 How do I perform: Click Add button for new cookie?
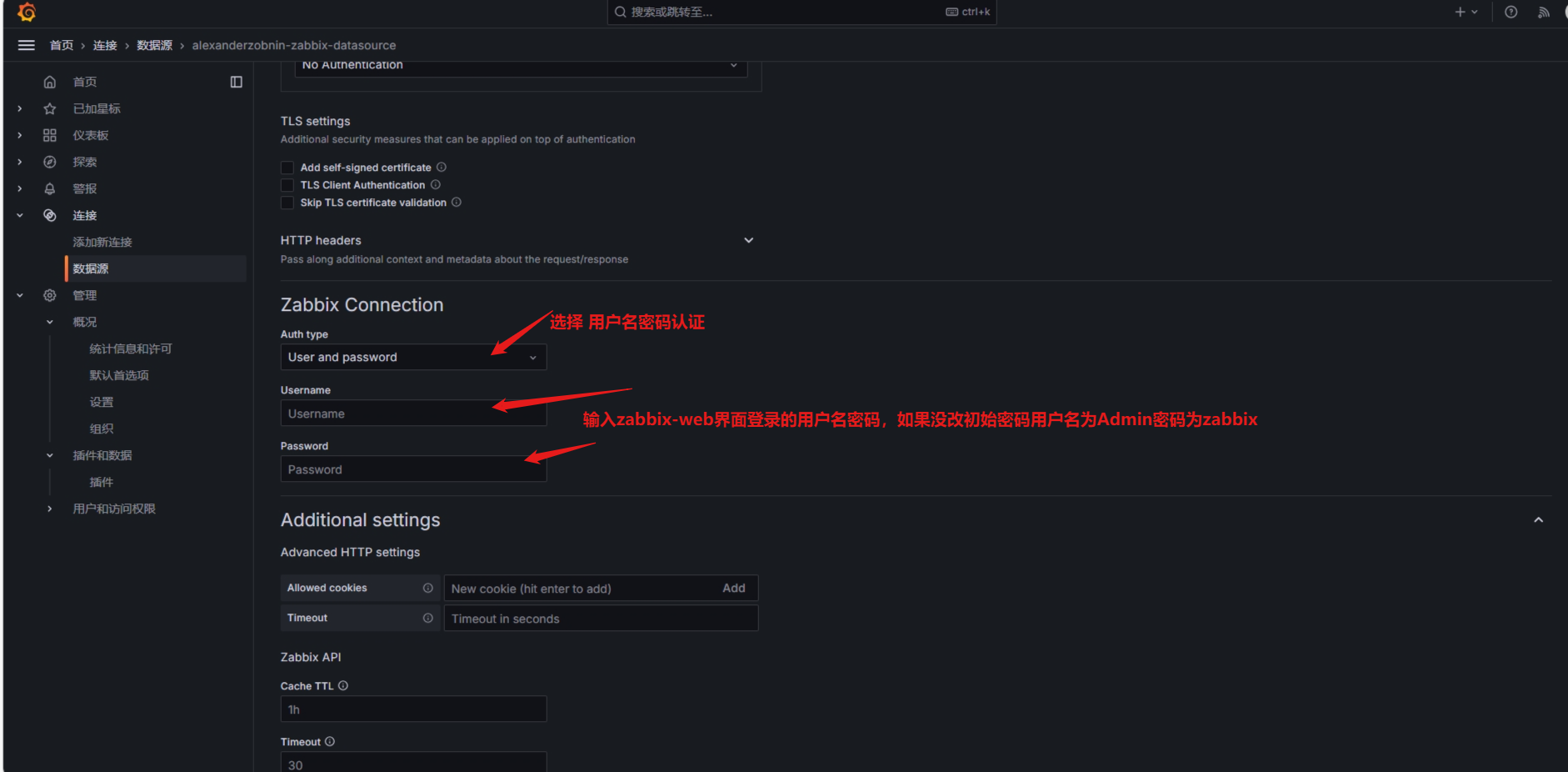tap(734, 588)
